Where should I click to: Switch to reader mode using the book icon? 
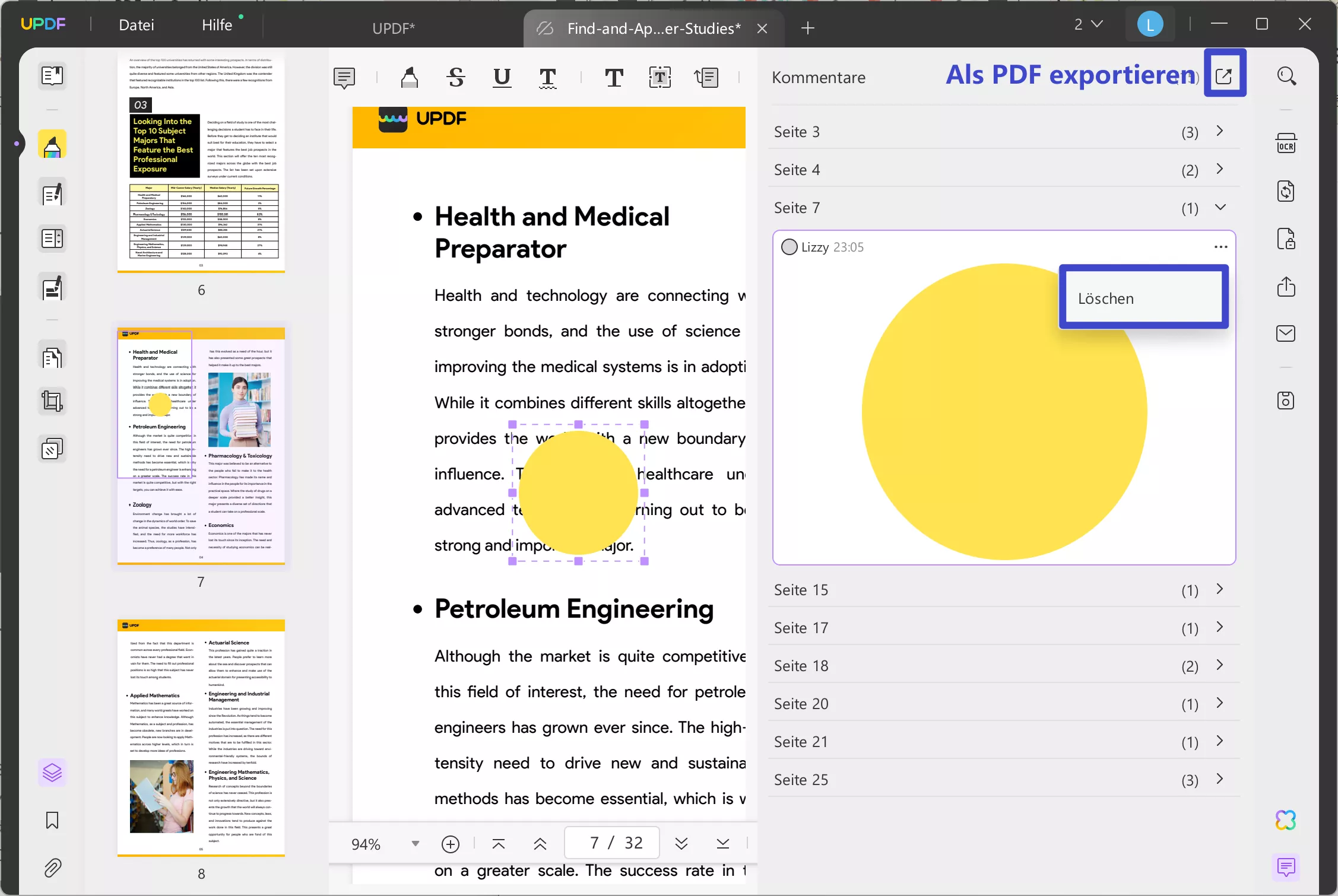pyautogui.click(x=52, y=76)
